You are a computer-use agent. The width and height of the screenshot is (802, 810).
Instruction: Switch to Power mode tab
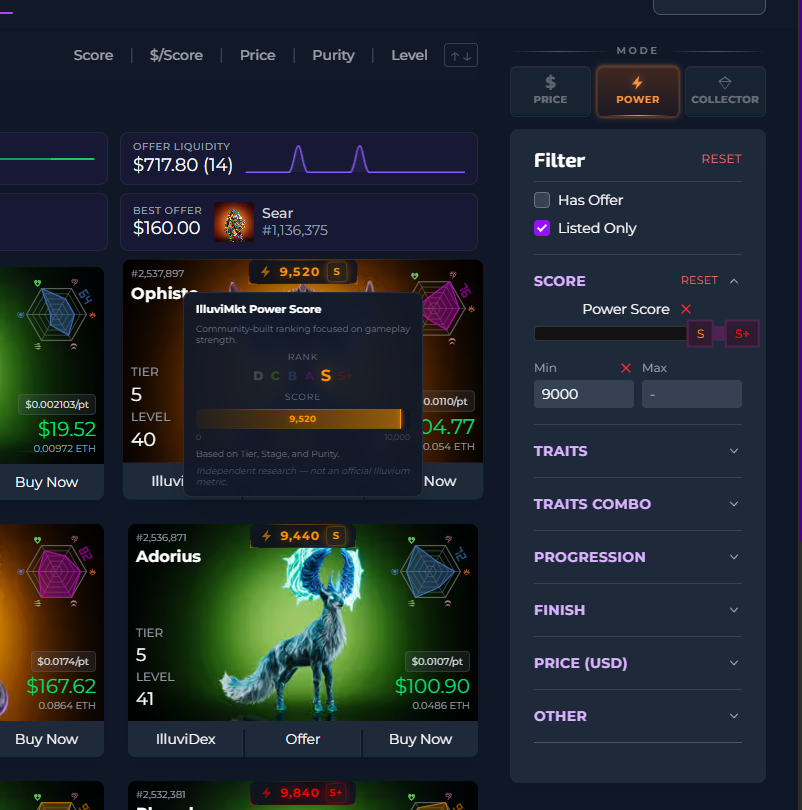point(638,91)
